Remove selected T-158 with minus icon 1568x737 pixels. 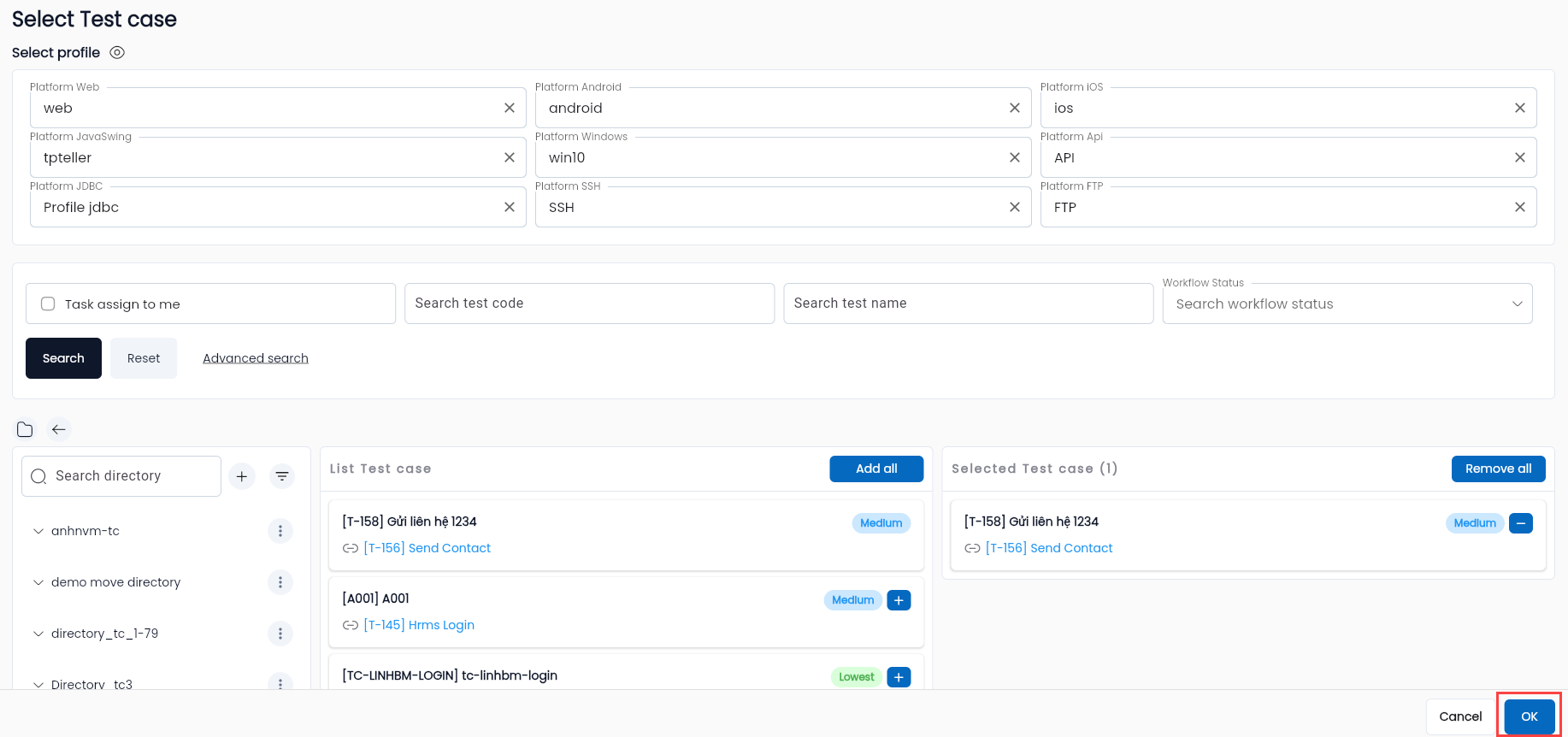[x=1521, y=523]
